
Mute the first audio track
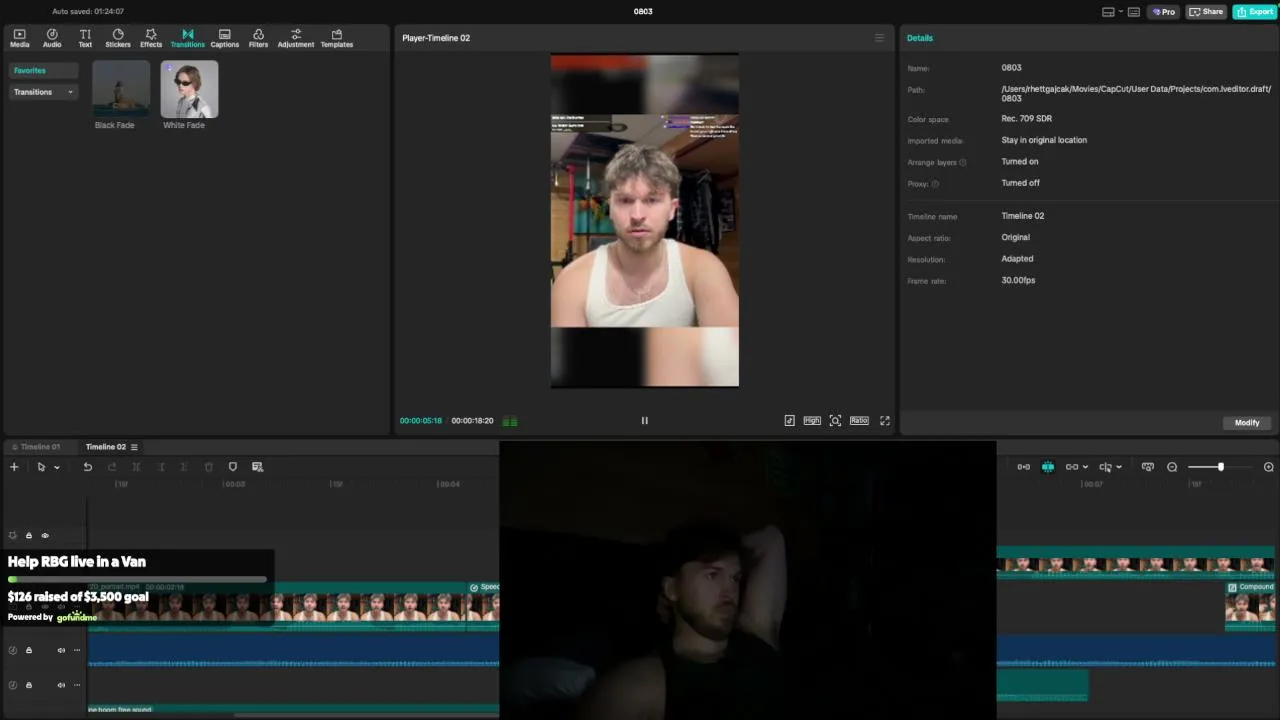[61, 650]
